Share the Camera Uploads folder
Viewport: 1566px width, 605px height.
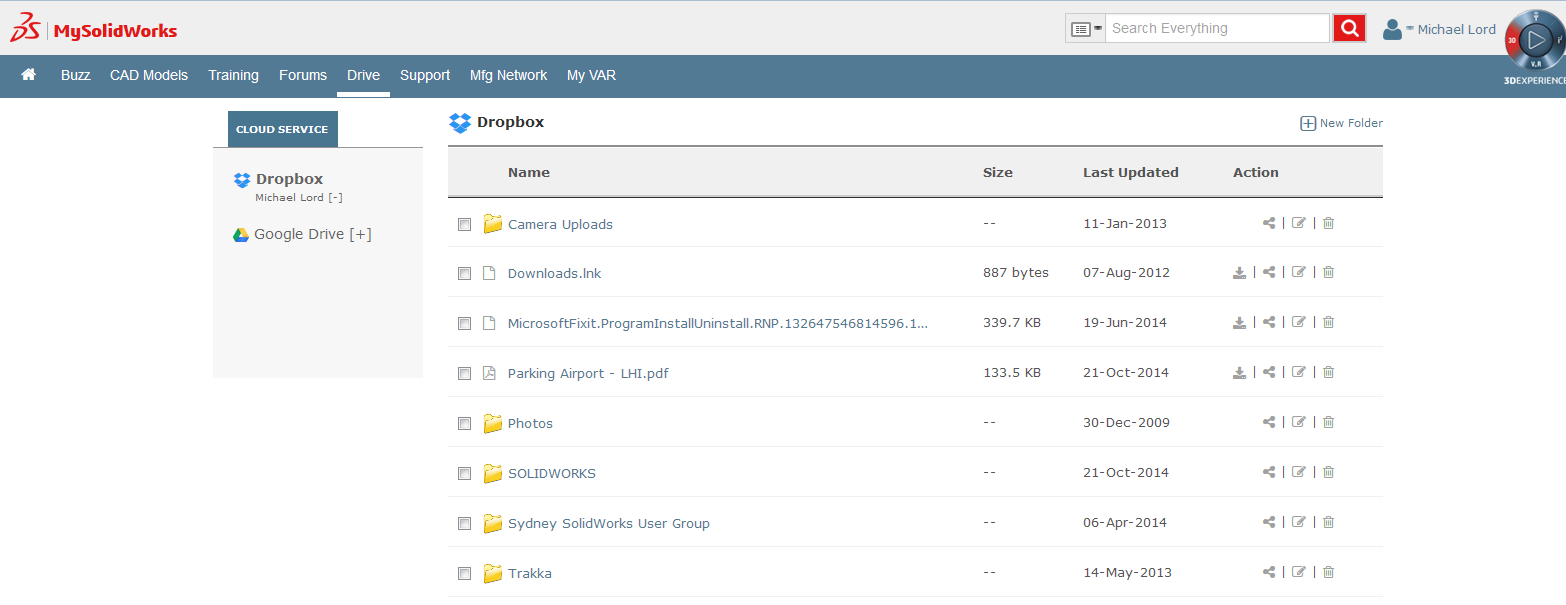1269,223
